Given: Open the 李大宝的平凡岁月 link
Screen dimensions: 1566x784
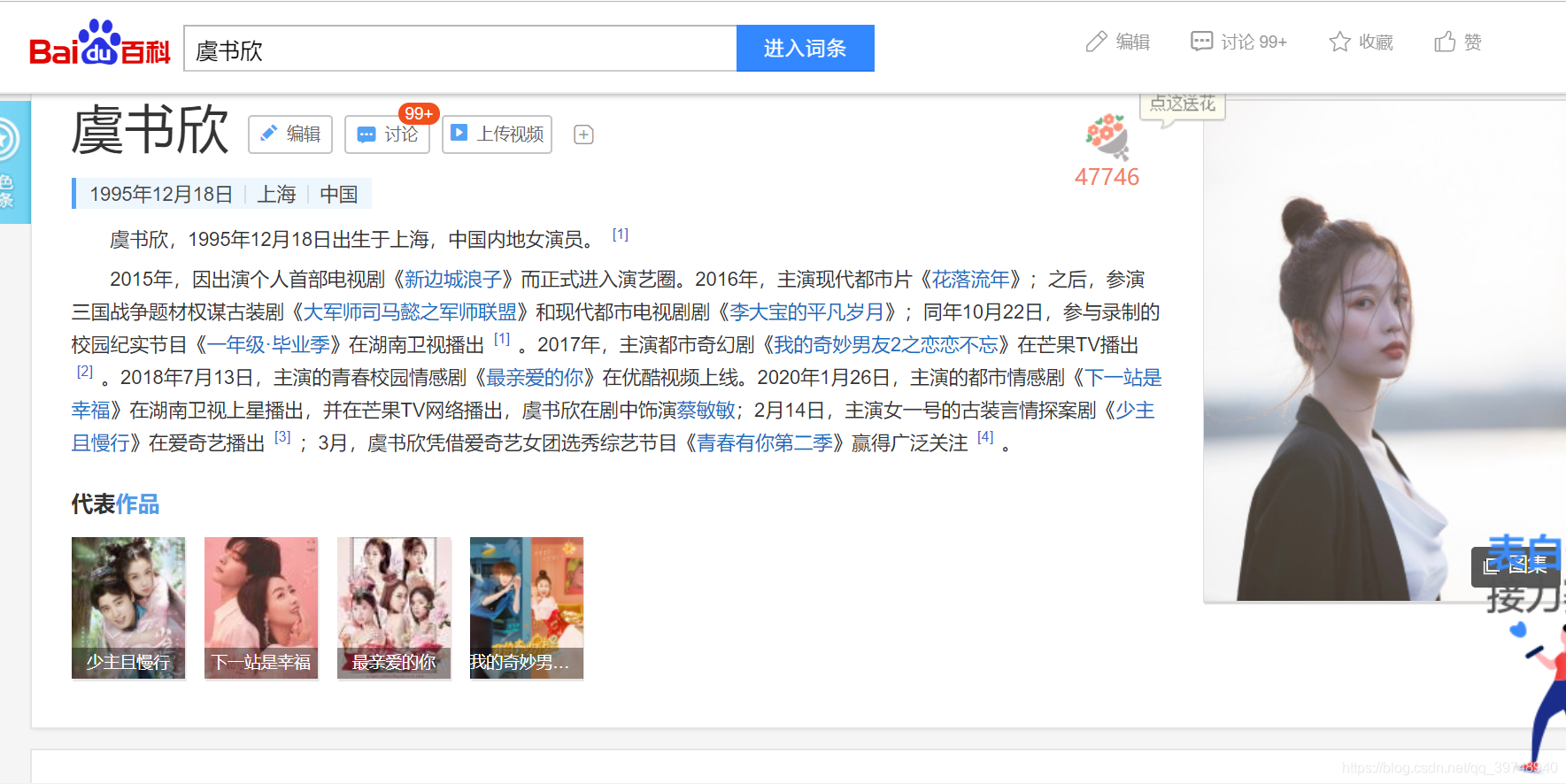Looking at the screenshot, I should tap(806, 312).
